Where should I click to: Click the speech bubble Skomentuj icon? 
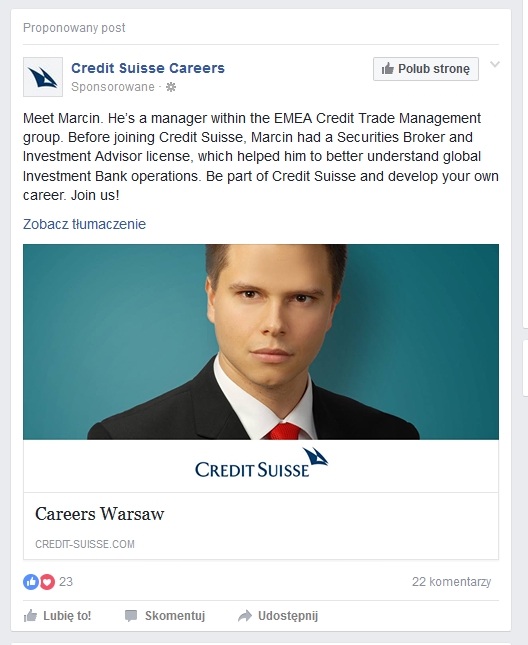click(131, 615)
